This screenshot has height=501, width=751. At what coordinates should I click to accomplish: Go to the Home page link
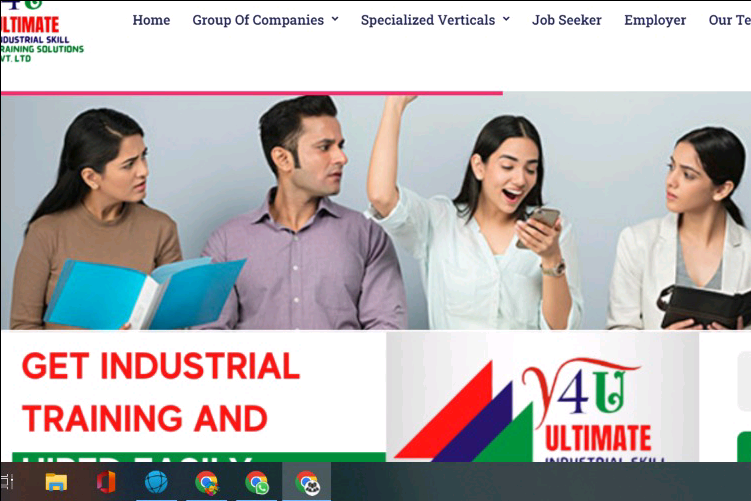tap(151, 20)
